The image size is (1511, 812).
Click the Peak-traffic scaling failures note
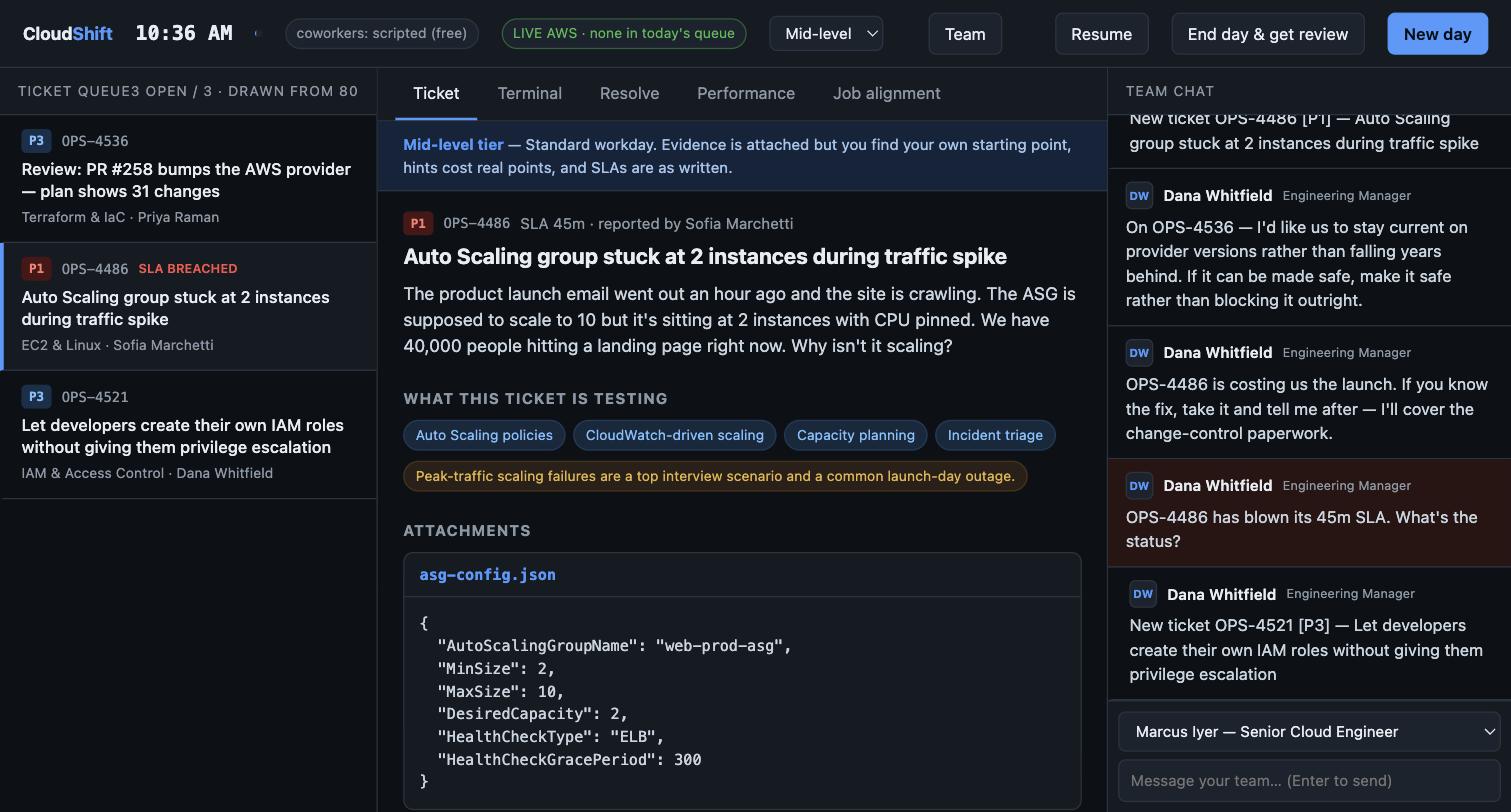(x=715, y=476)
